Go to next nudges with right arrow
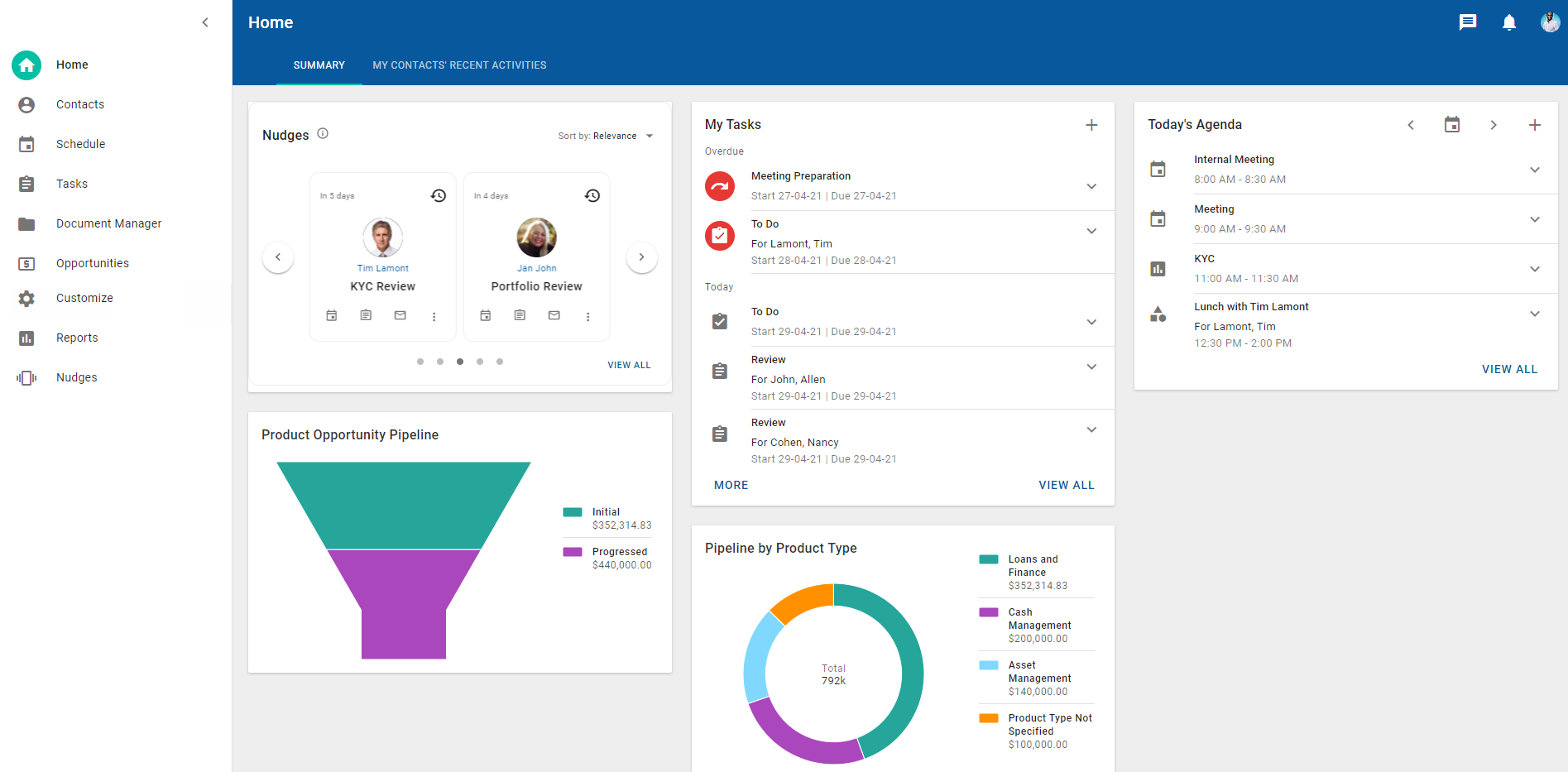Viewport: 1568px width, 772px height. [641, 257]
